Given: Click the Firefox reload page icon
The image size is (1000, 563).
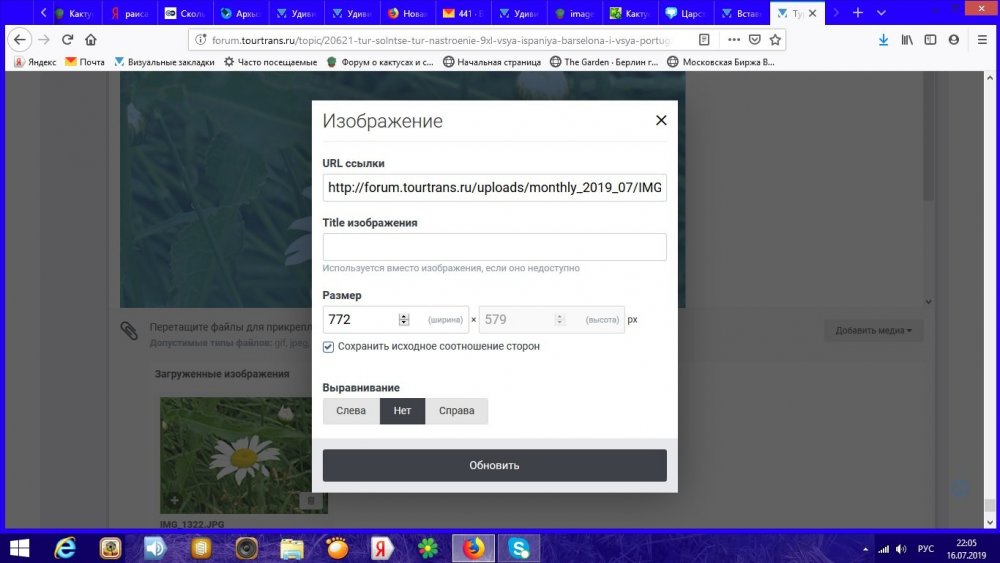Looking at the screenshot, I should pos(68,40).
